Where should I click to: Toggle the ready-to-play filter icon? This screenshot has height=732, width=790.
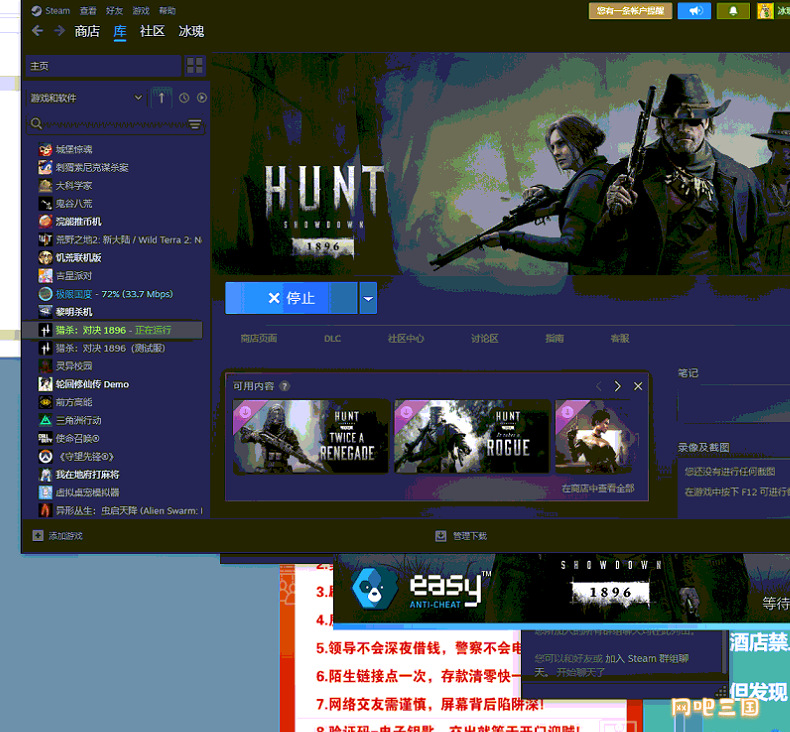[x=202, y=98]
